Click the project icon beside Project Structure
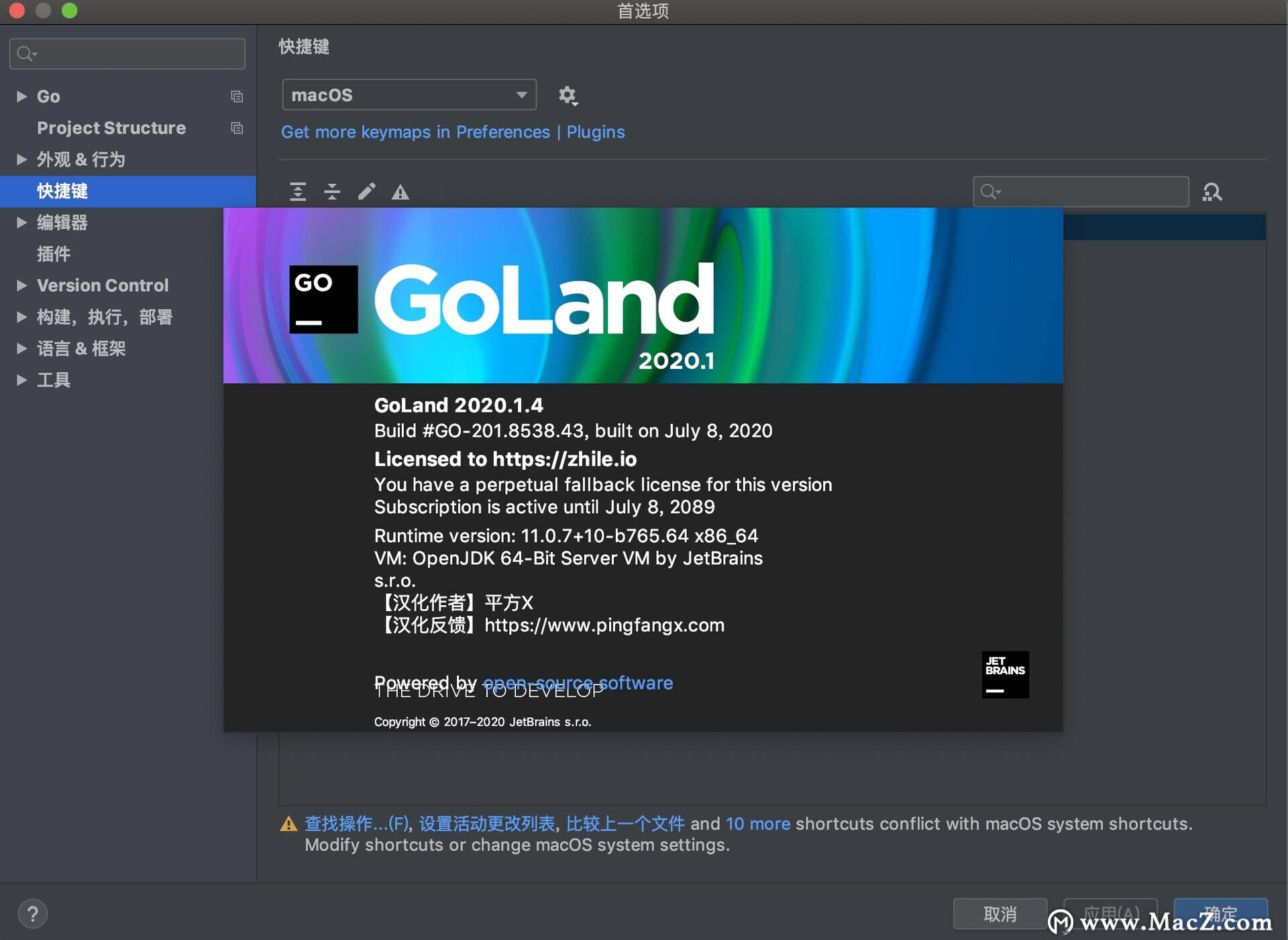The height and width of the screenshot is (940, 1288). (236, 128)
